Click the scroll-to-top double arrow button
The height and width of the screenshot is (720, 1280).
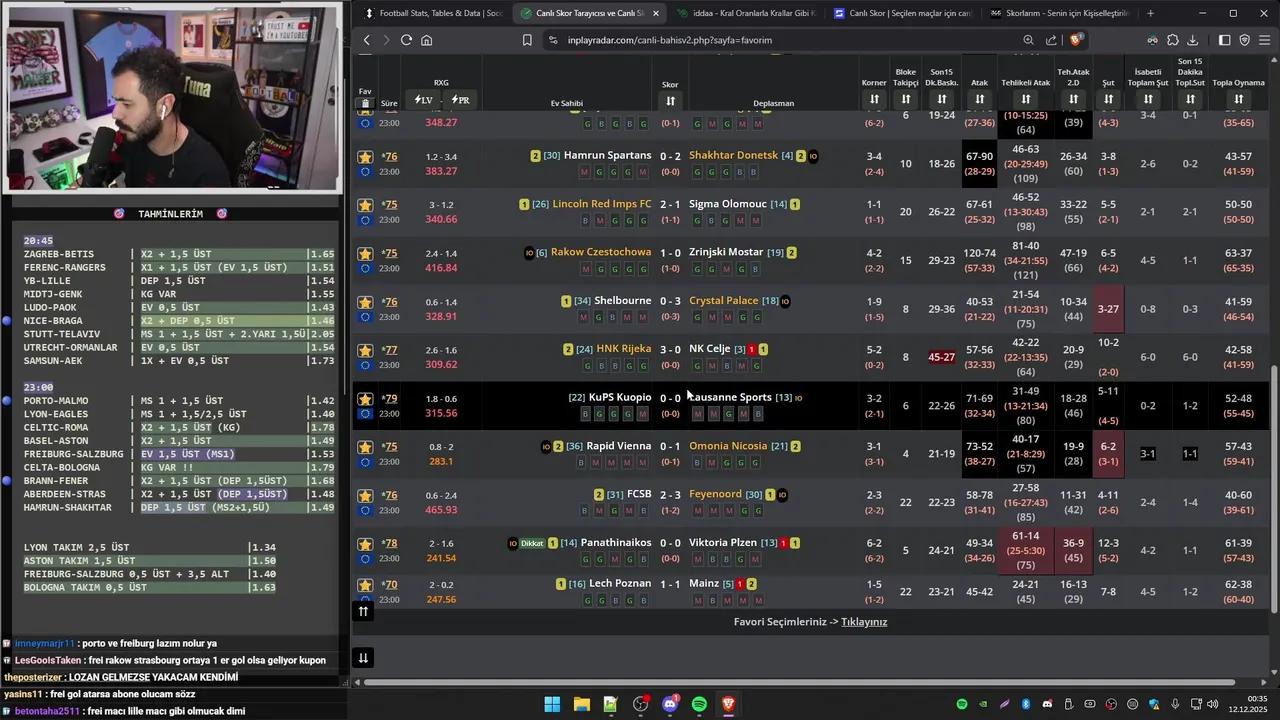click(363, 611)
